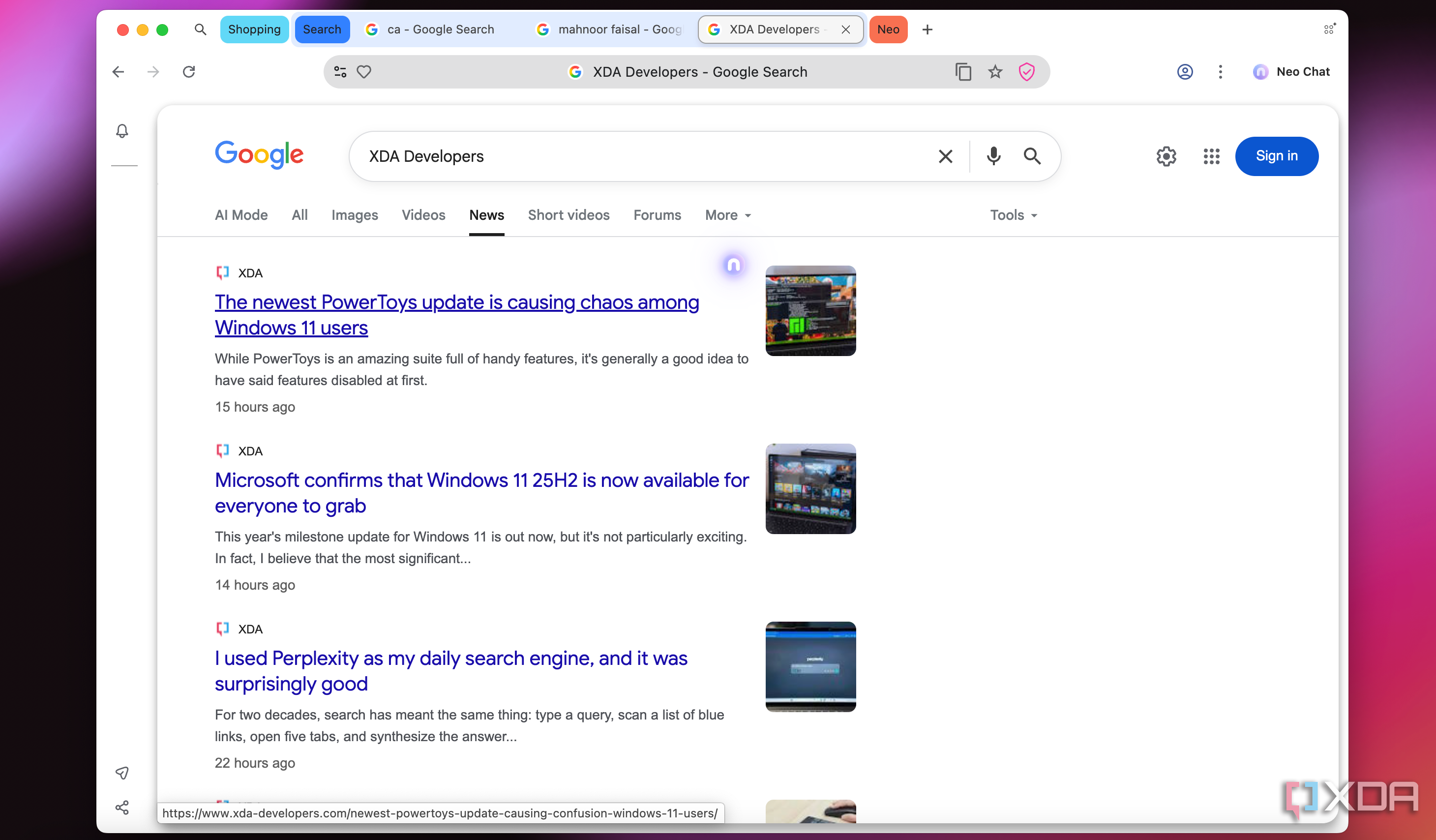Submit search with magnifier button
This screenshot has width=1436, height=840.
(1032, 156)
